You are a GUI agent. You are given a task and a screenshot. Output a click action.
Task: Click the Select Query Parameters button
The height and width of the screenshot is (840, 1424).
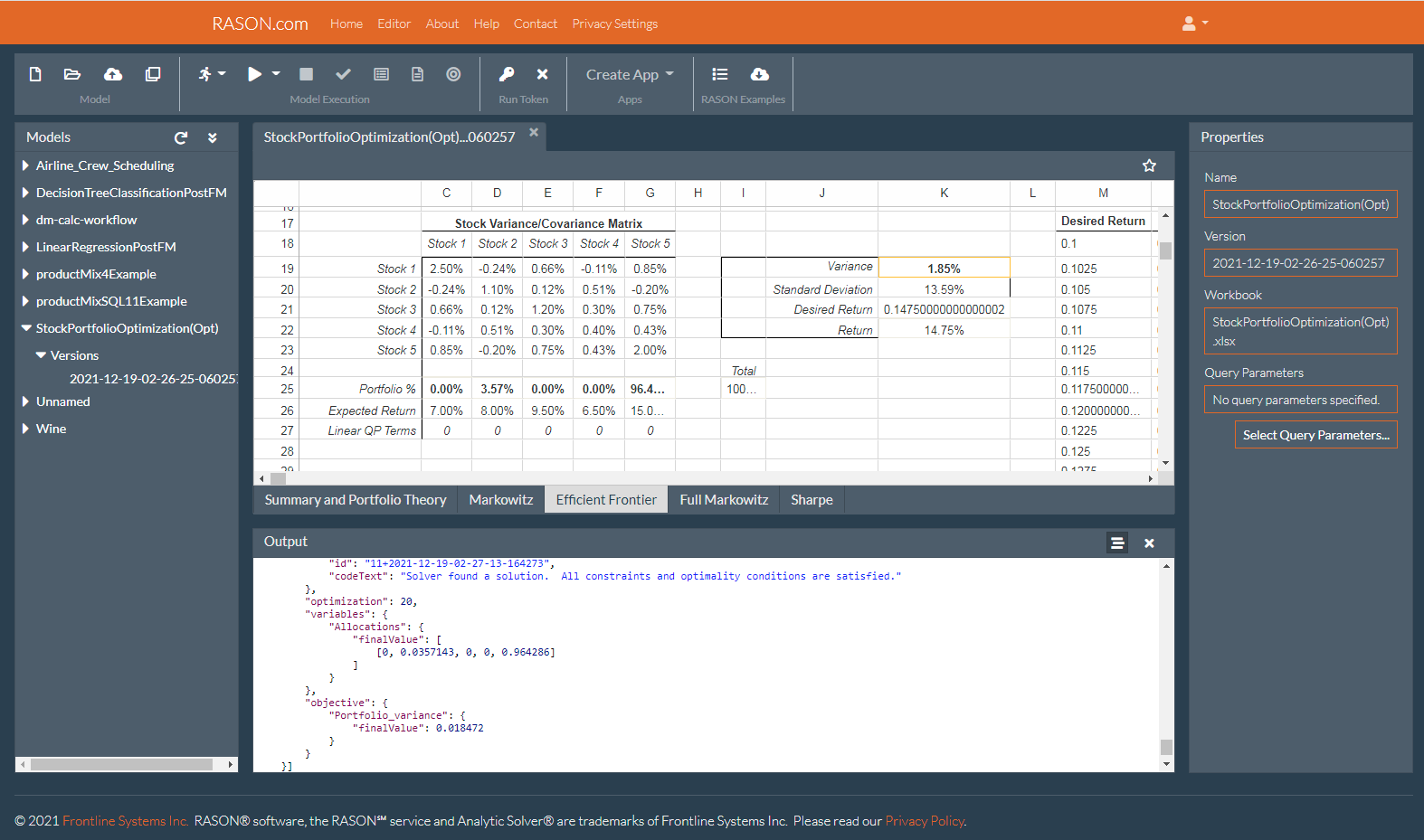point(1315,435)
